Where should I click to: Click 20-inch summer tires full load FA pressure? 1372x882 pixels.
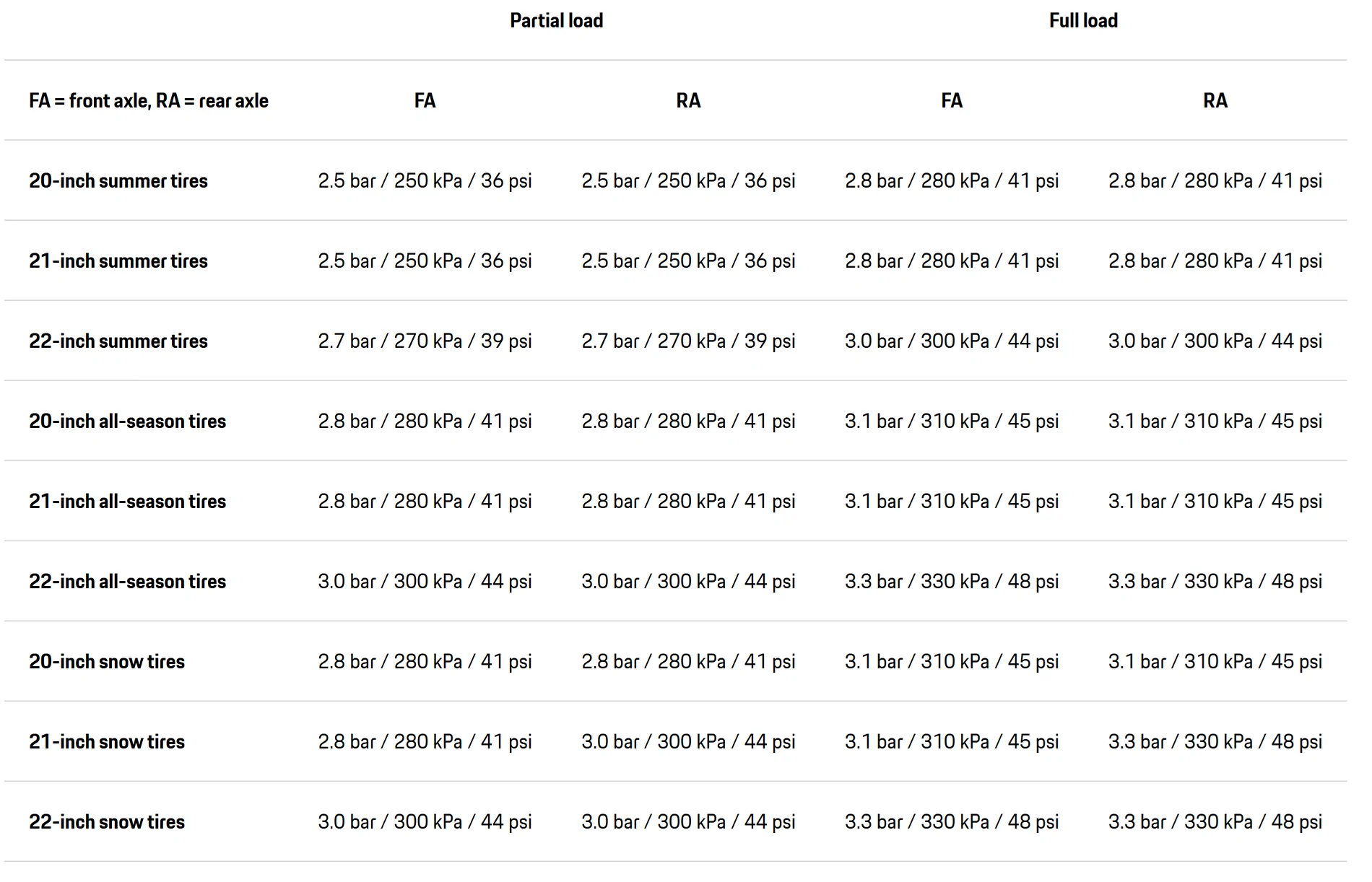[952, 181]
